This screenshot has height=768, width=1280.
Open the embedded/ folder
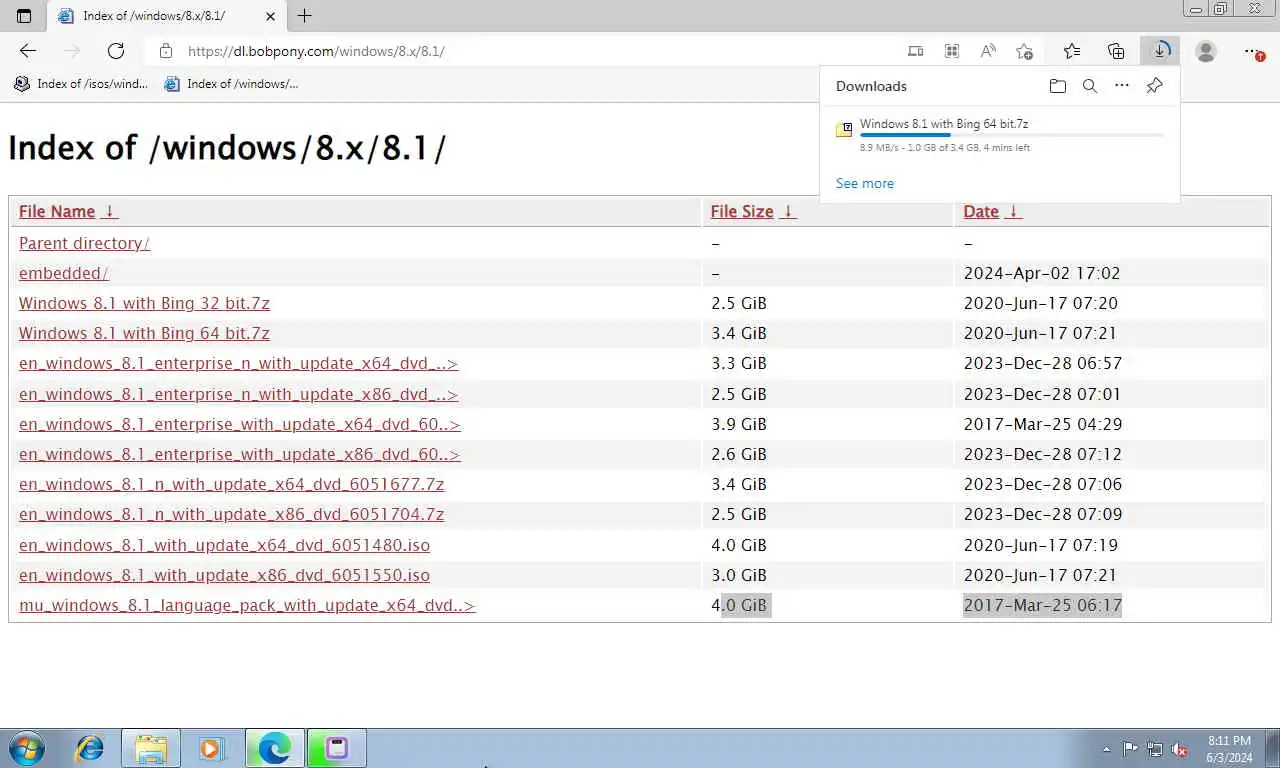pos(63,273)
